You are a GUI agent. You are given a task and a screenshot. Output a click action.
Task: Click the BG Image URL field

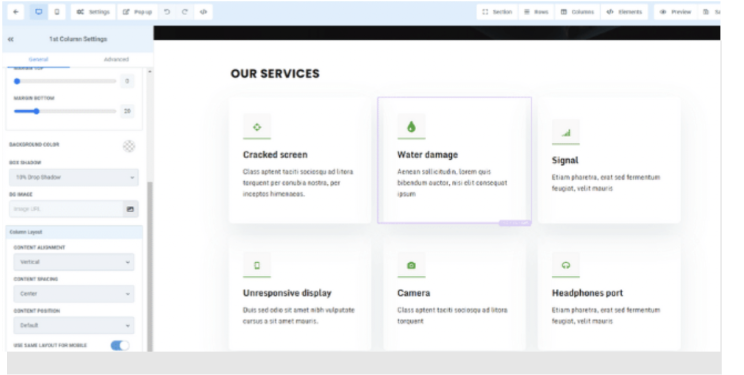point(66,209)
